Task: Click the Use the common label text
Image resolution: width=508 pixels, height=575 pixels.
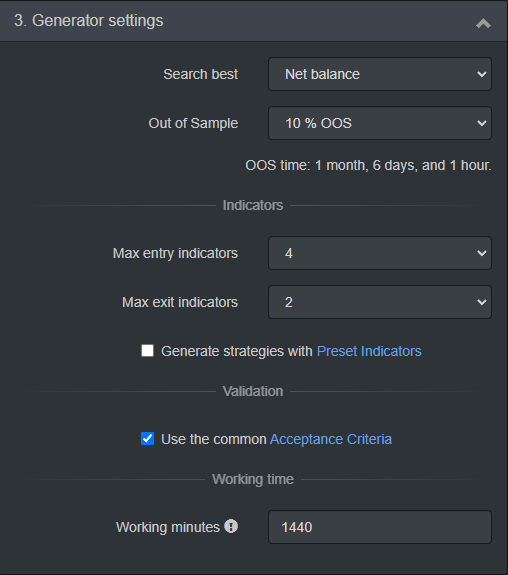Action: pos(214,439)
